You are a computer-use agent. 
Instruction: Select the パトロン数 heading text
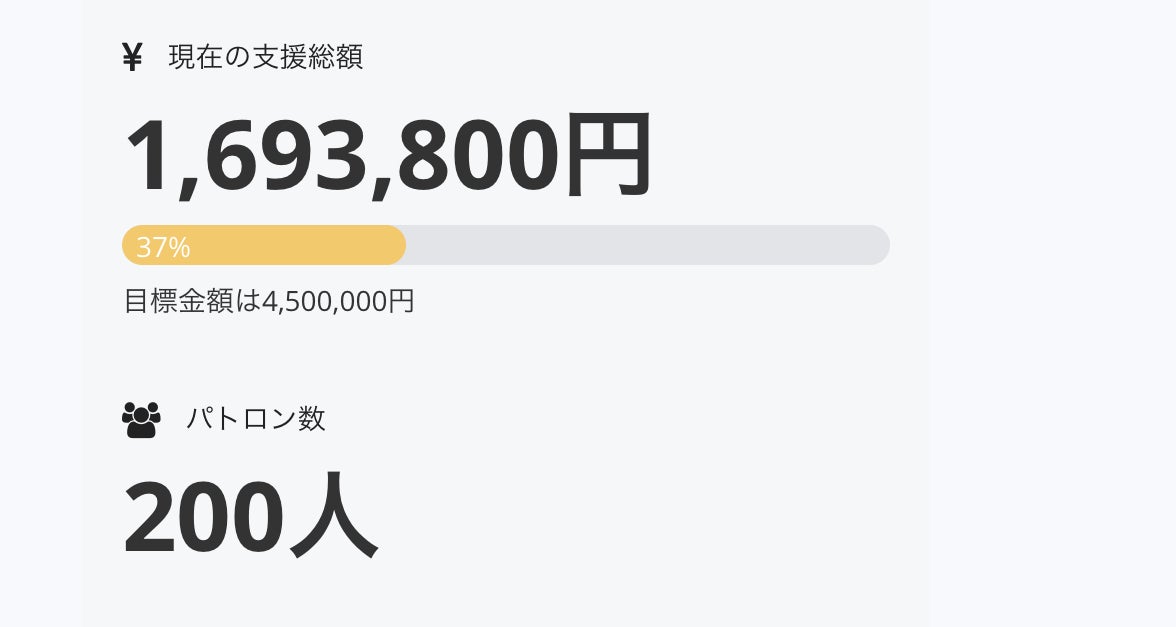[256, 418]
